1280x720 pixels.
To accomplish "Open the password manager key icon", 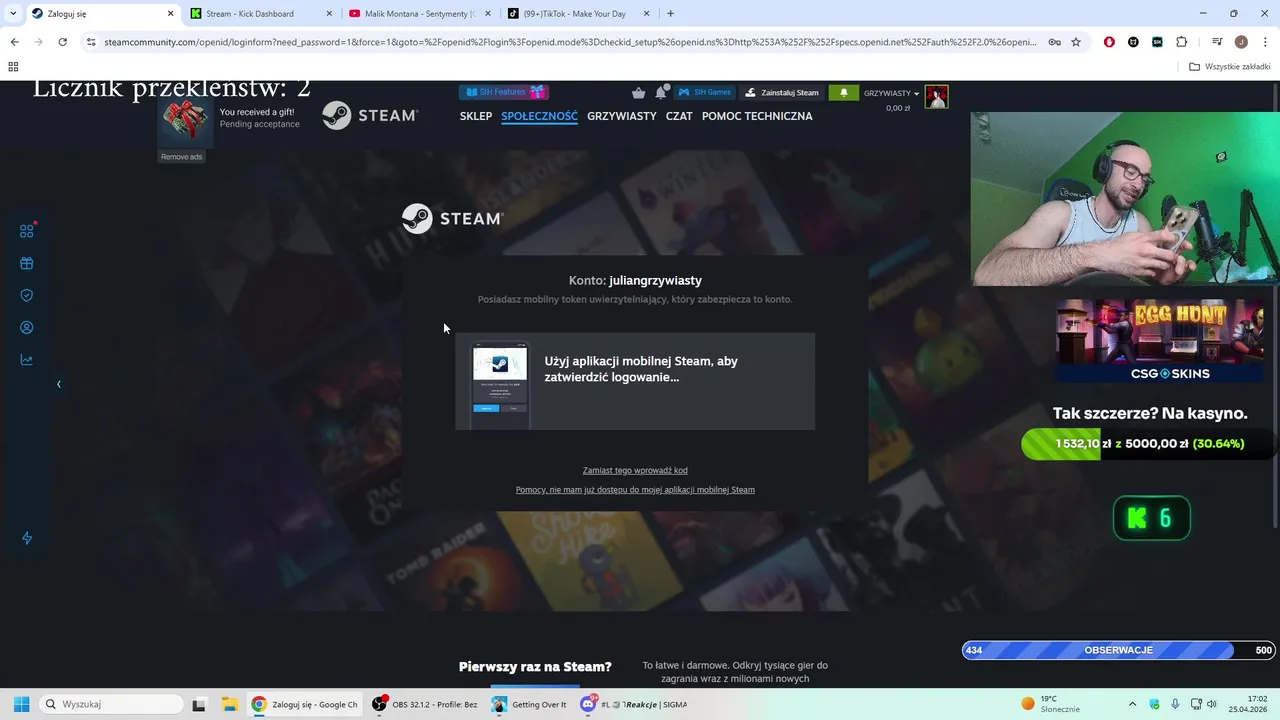I will pyautogui.click(x=1055, y=42).
